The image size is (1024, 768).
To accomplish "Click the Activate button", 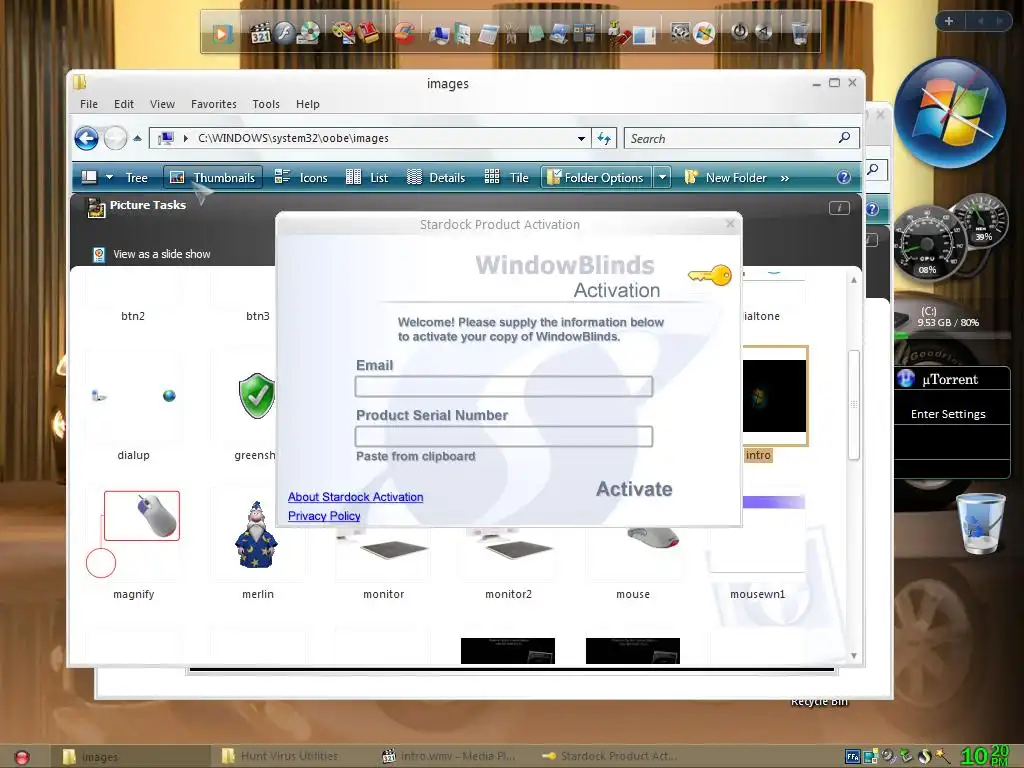I will coord(634,488).
